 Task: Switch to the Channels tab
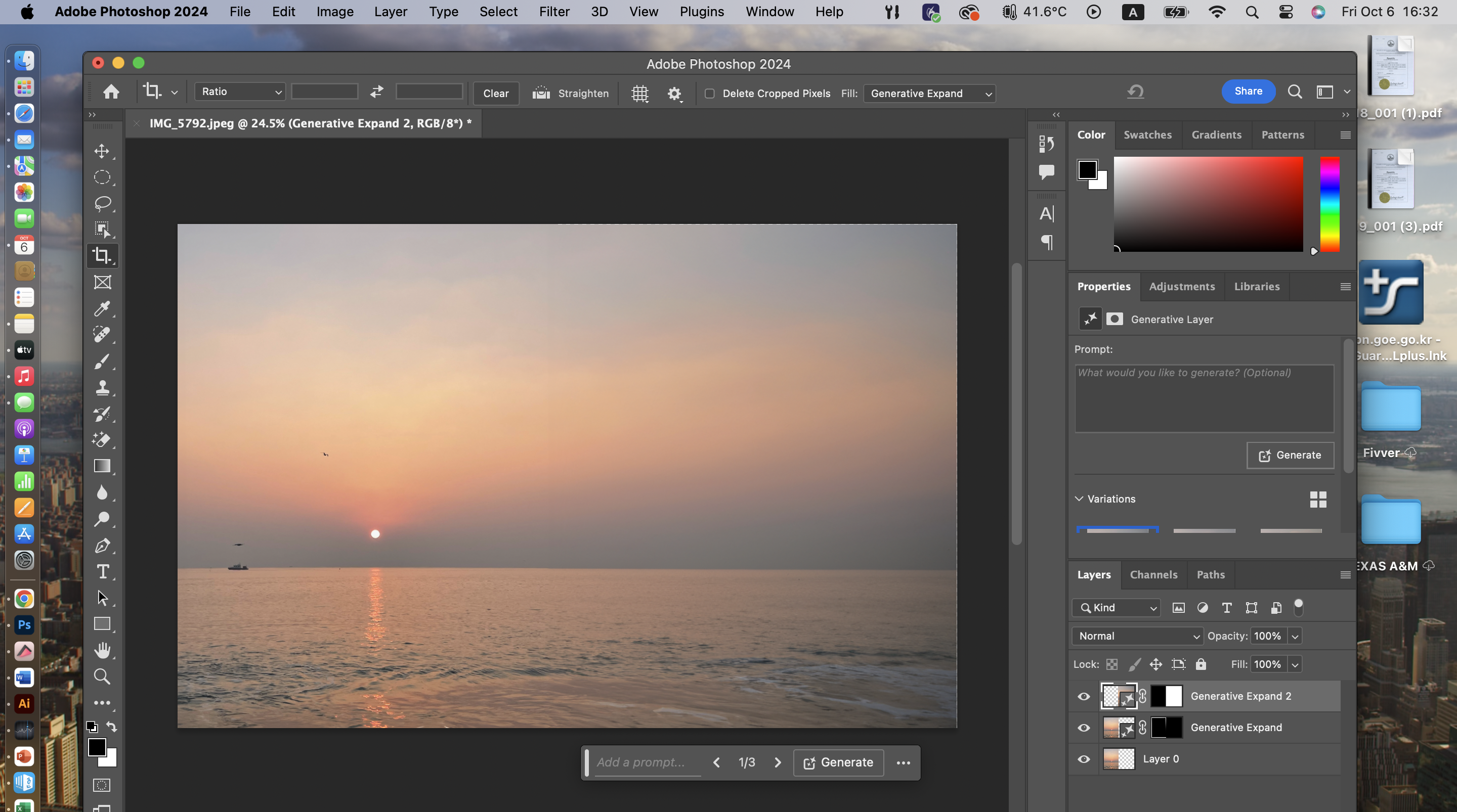[x=1153, y=574]
